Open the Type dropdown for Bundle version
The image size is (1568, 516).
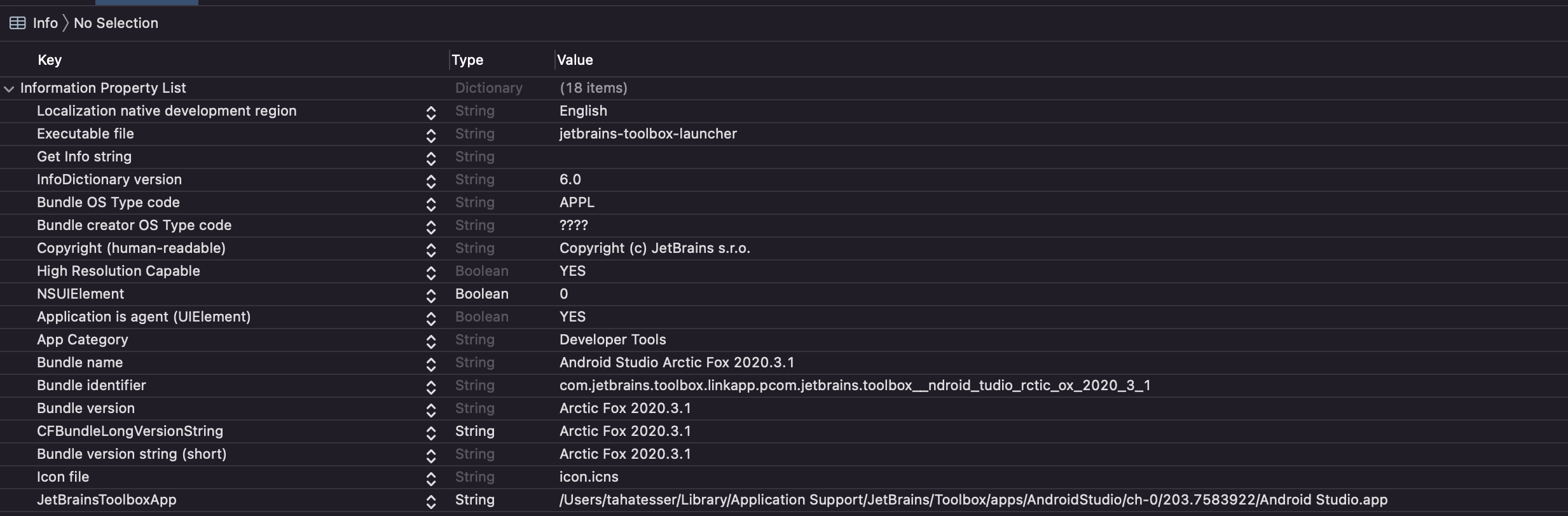476,408
